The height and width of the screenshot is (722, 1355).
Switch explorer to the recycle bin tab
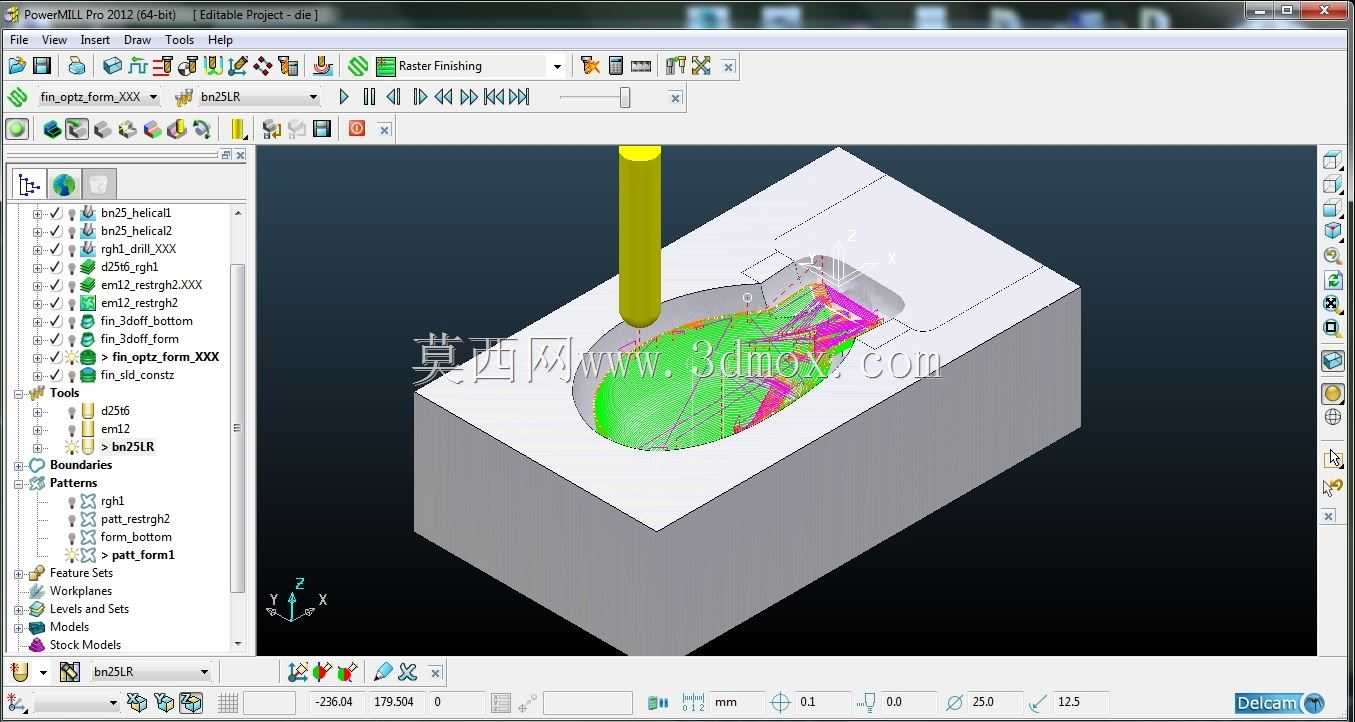pos(98,184)
